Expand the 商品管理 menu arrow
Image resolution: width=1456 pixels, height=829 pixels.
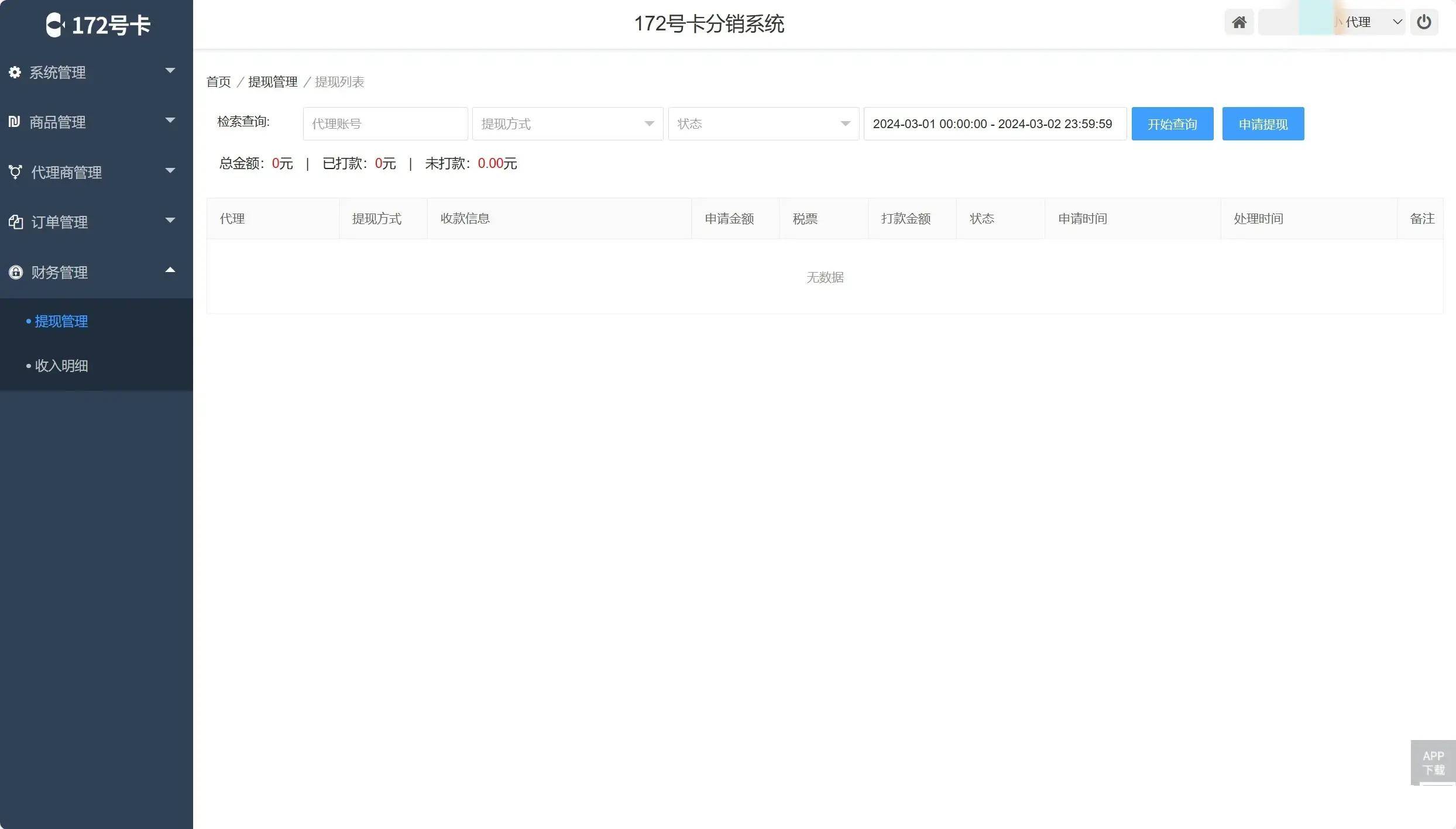coord(170,121)
